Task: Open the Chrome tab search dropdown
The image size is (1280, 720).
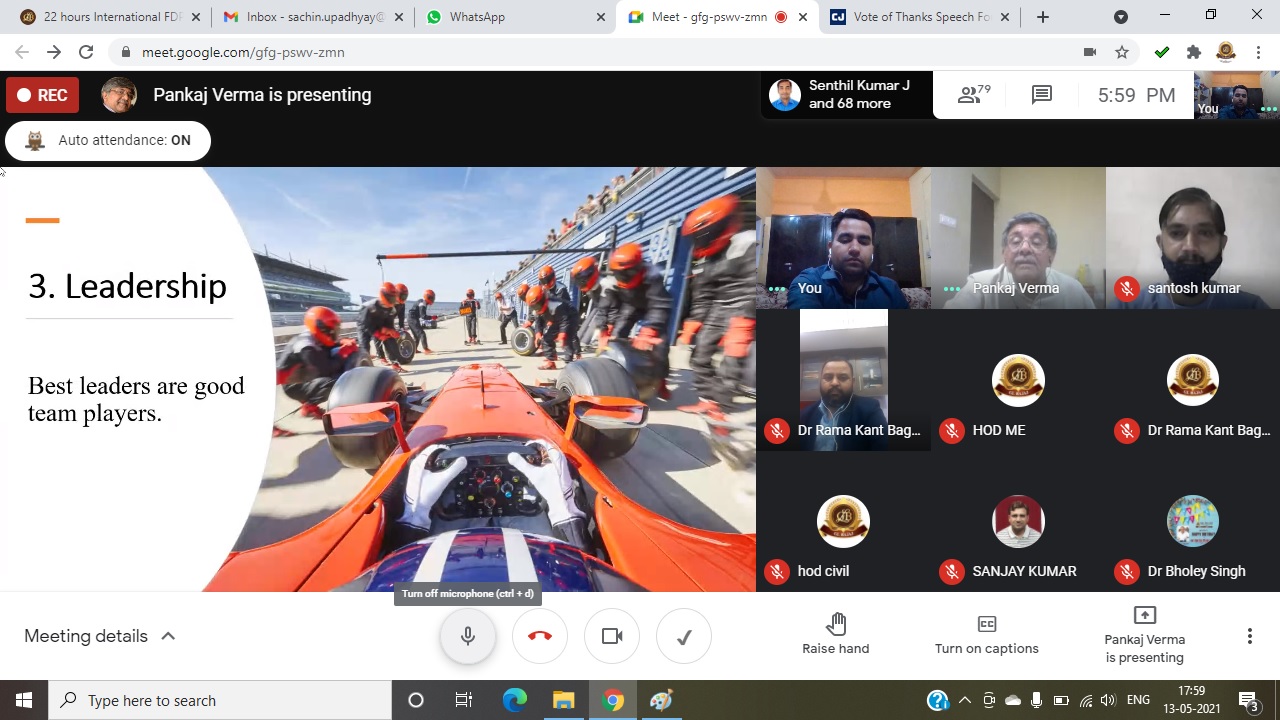Action: (x=1121, y=17)
